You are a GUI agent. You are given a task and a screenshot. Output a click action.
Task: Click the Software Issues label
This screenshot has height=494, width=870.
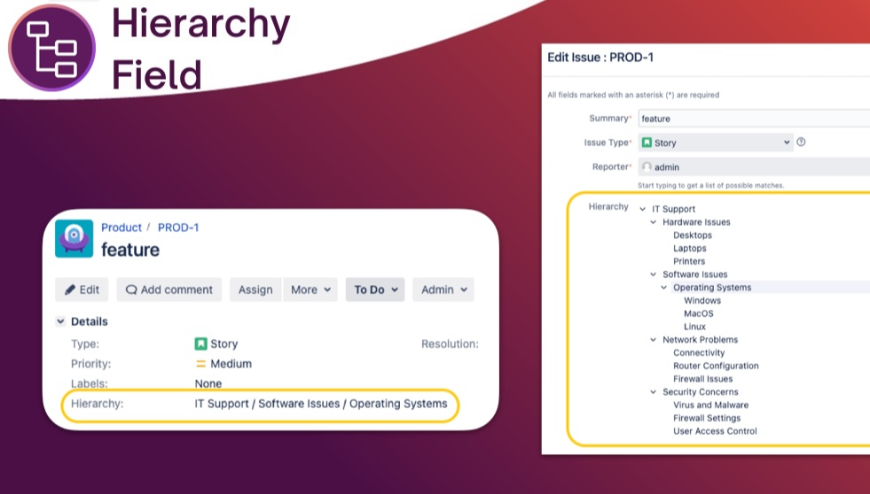(695, 274)
